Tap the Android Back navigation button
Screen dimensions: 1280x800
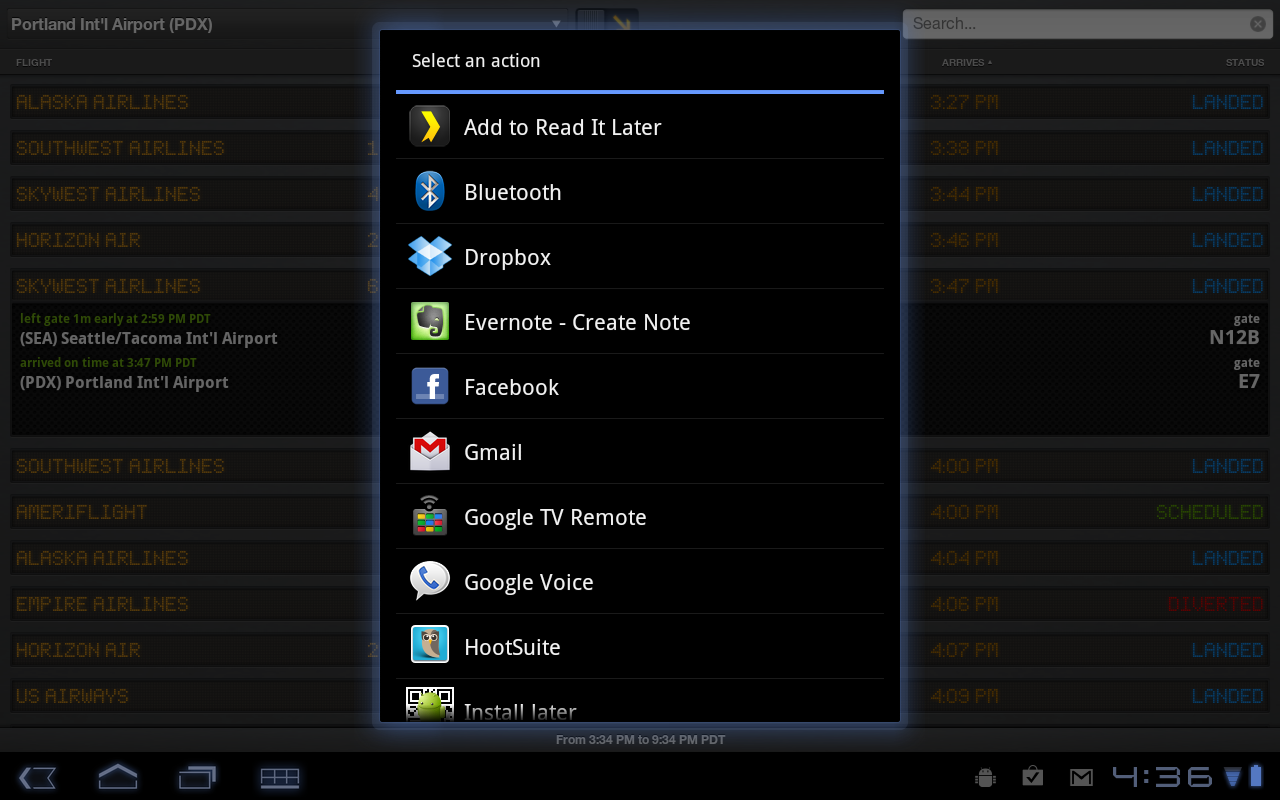coord(37,777)
